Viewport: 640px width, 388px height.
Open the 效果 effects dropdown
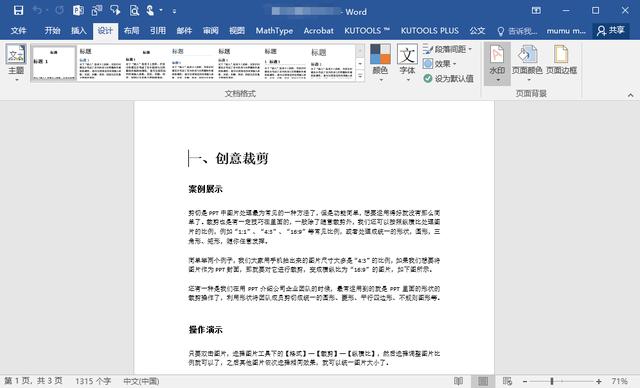point(440,64)
